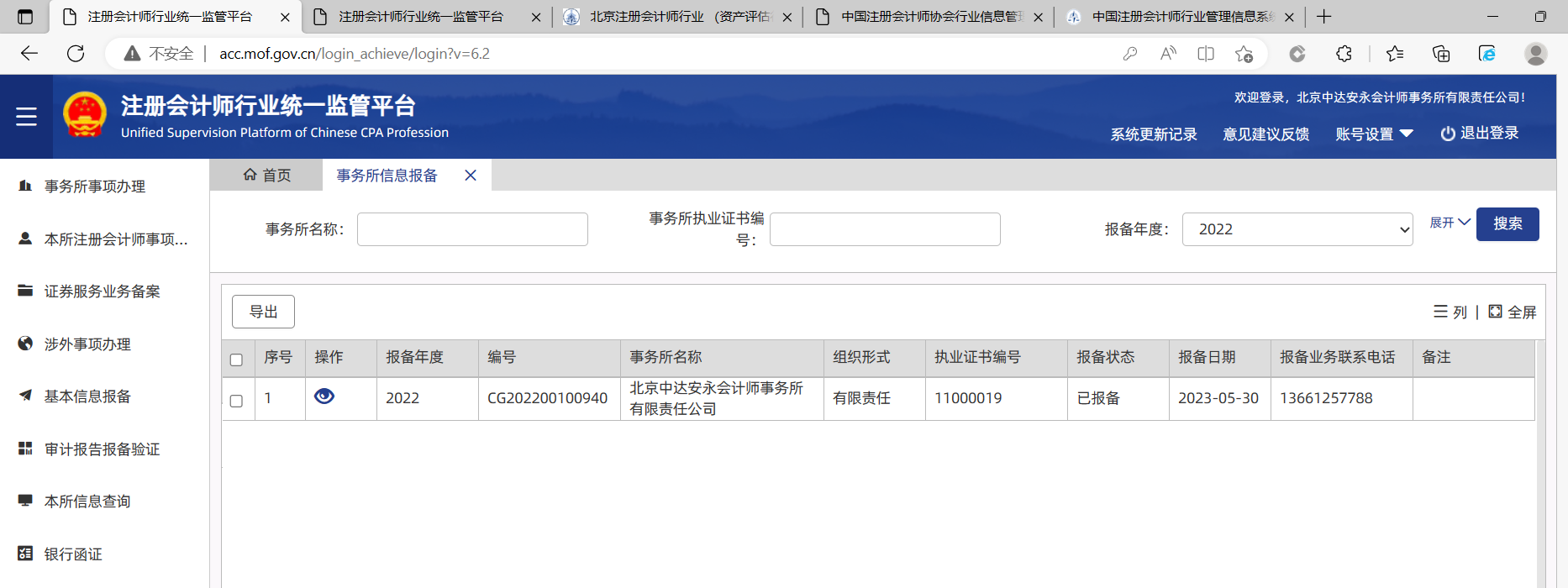Open 银行函证 in the sidebar
The height and width of the screenshot is (588, 1568).
(x=73, y=554)
